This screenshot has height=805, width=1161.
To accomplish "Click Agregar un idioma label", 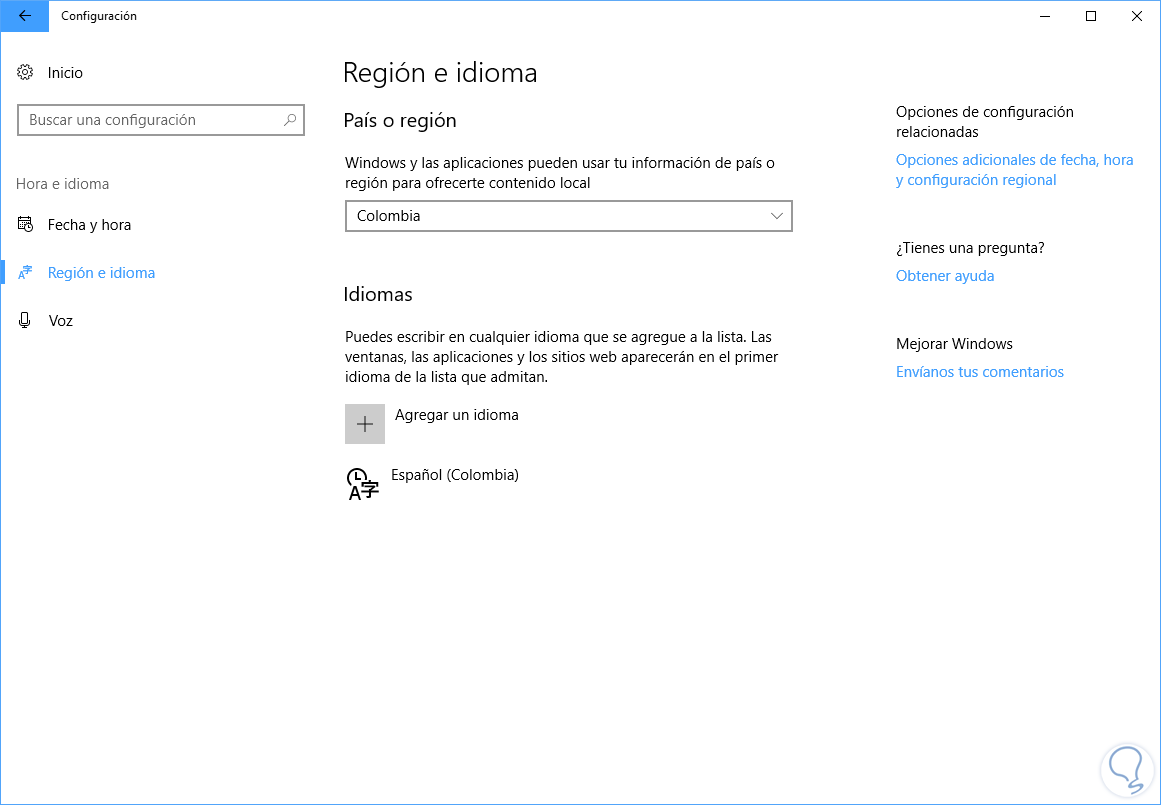I will [457, 415].
